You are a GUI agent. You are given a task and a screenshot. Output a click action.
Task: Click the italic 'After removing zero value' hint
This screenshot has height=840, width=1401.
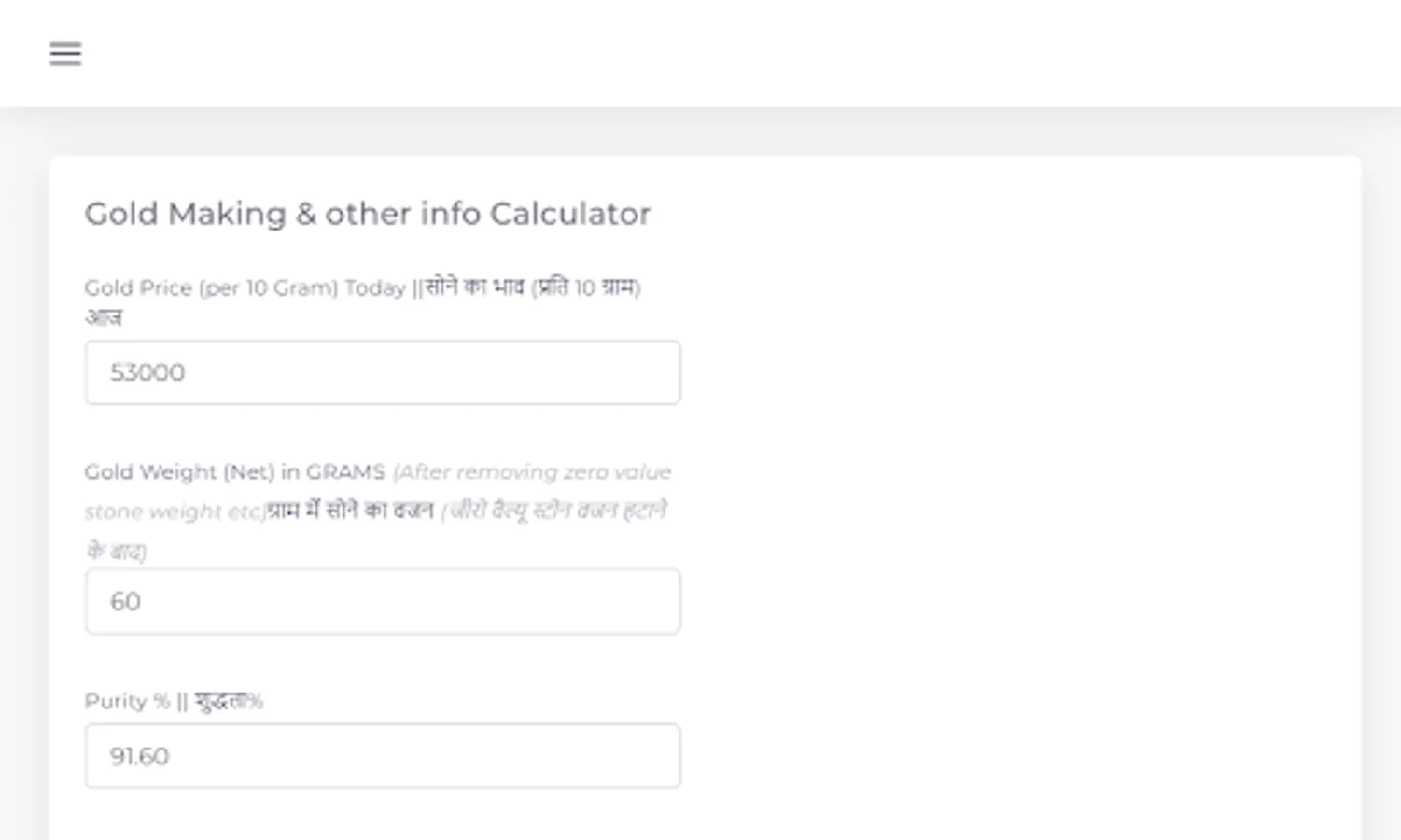[534, 472]
